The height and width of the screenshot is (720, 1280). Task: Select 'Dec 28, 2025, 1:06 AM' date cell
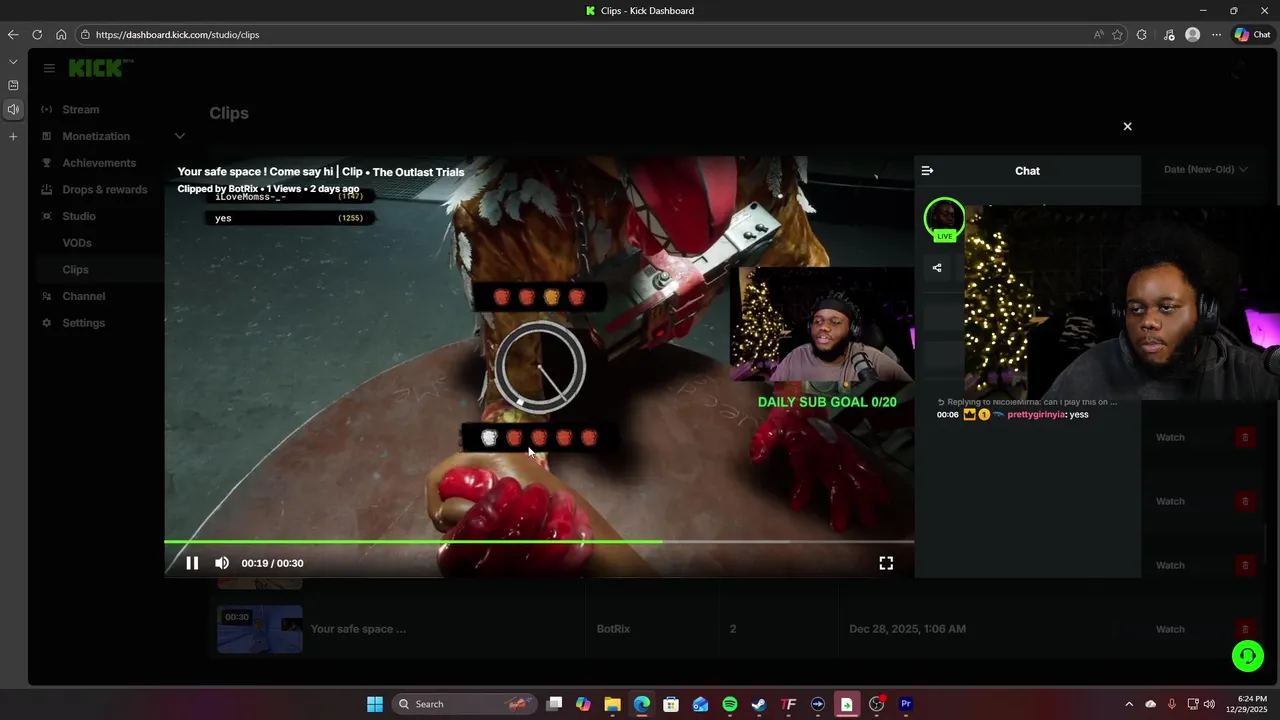907,629
